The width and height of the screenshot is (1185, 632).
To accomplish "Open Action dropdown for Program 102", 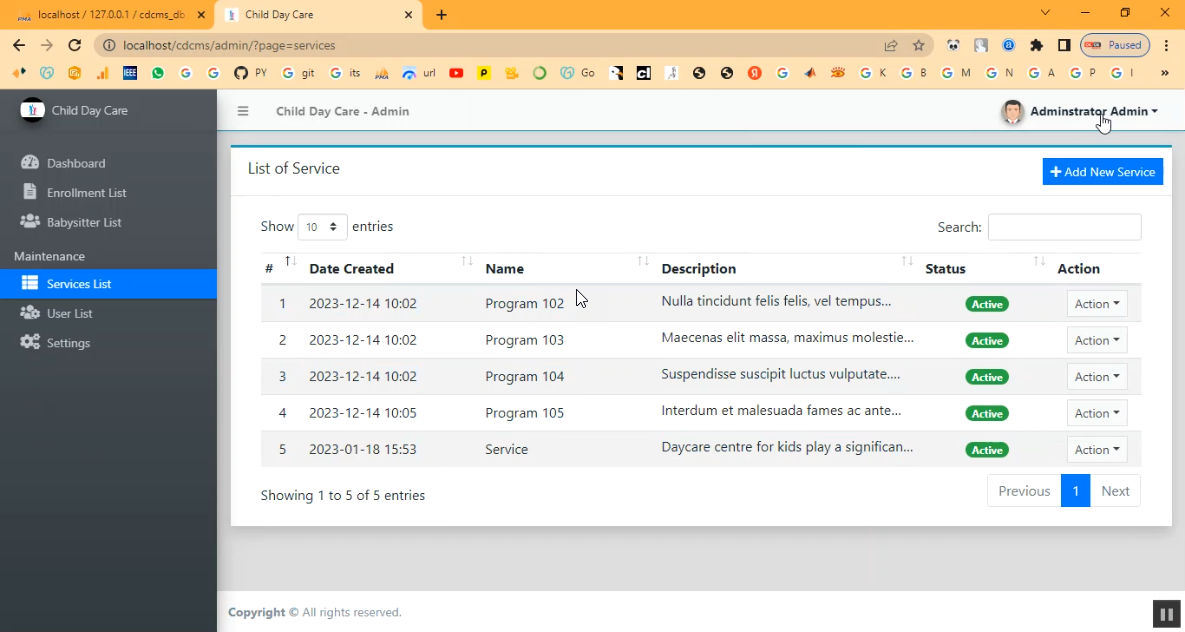I will [x=1097, y=304].
